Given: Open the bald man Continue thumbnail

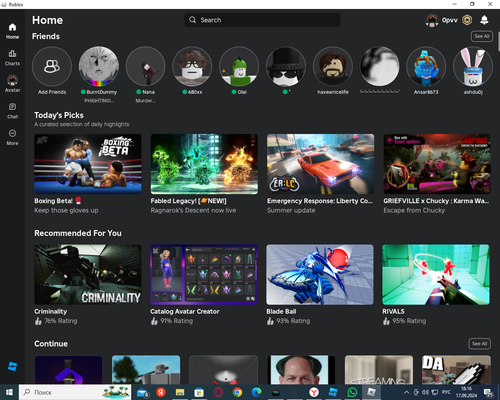Looking at the screenshot, I should (301, 370).
